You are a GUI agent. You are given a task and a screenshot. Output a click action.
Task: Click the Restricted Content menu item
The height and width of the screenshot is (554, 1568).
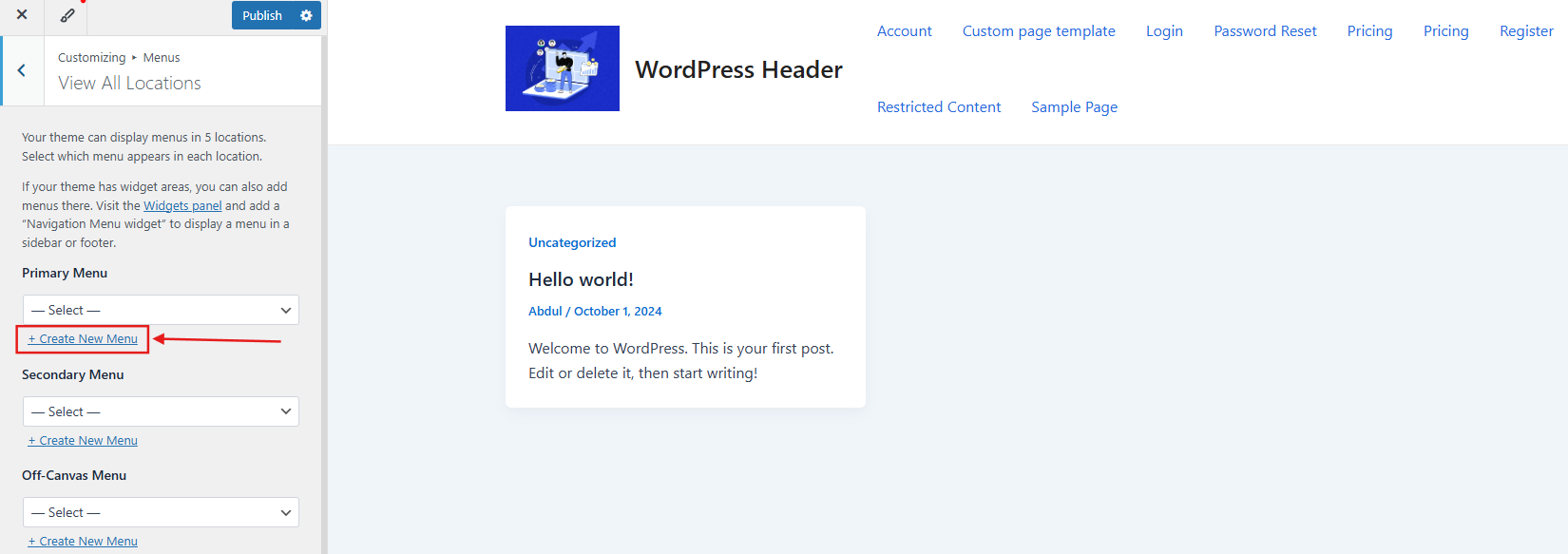[938, 107]
